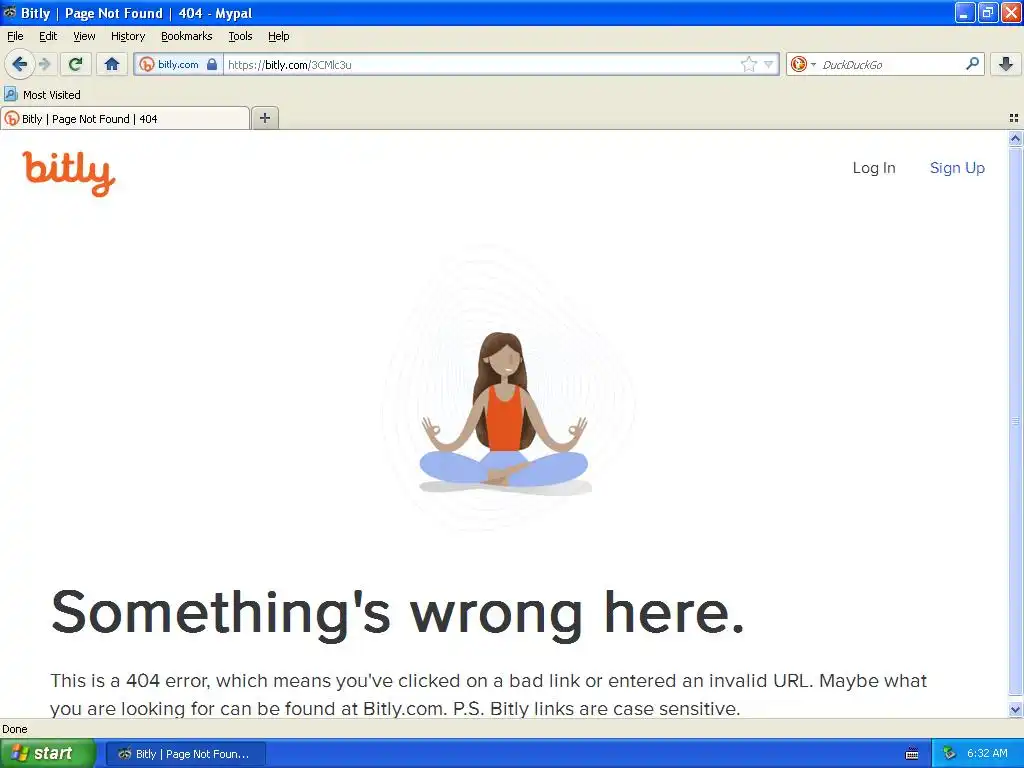Image resolution: width=1024 pixels, height=768 pixels.
Task: Open the home page using house icon
Action: pos(112,64)
